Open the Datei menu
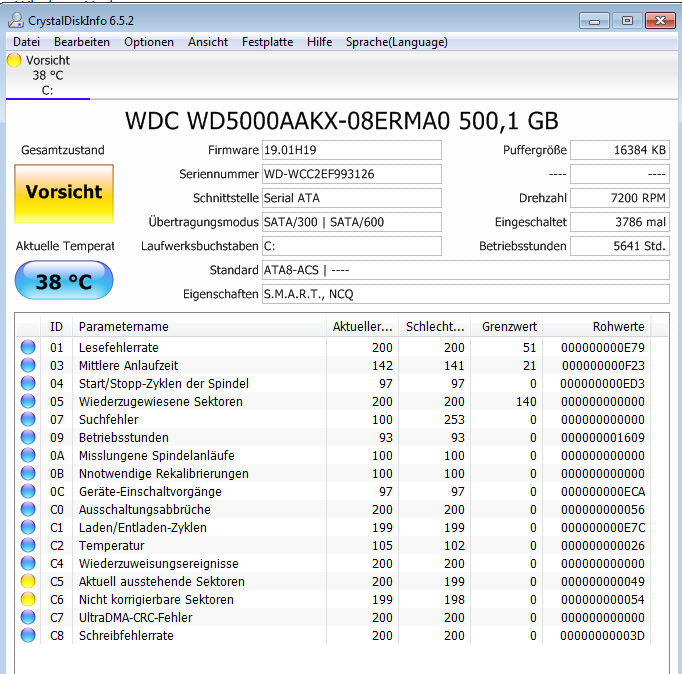Screen dimensions: 682x674 click(x=27, y=42)
